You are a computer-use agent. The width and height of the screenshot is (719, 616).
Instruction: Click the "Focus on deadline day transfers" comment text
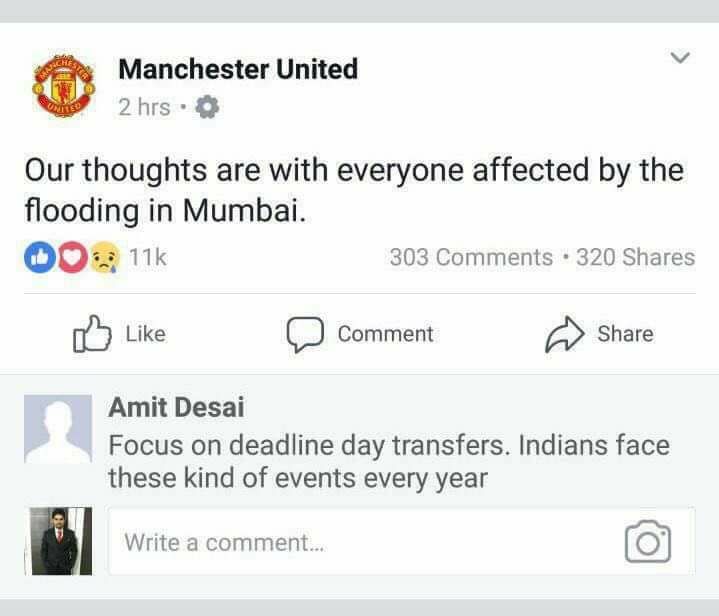click(x=388, y=460)
